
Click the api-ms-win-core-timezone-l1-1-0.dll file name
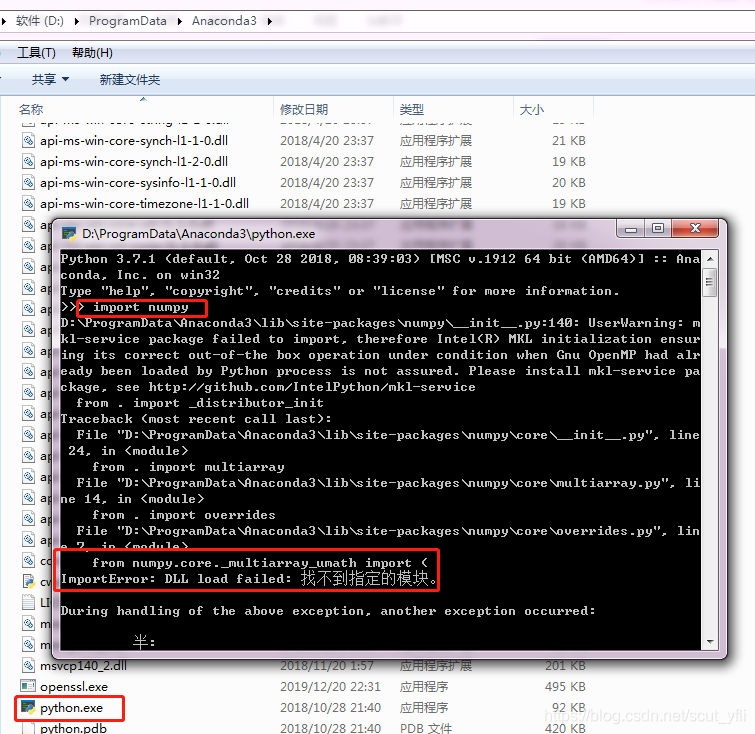pyautogui.click(x=144, y=203)
